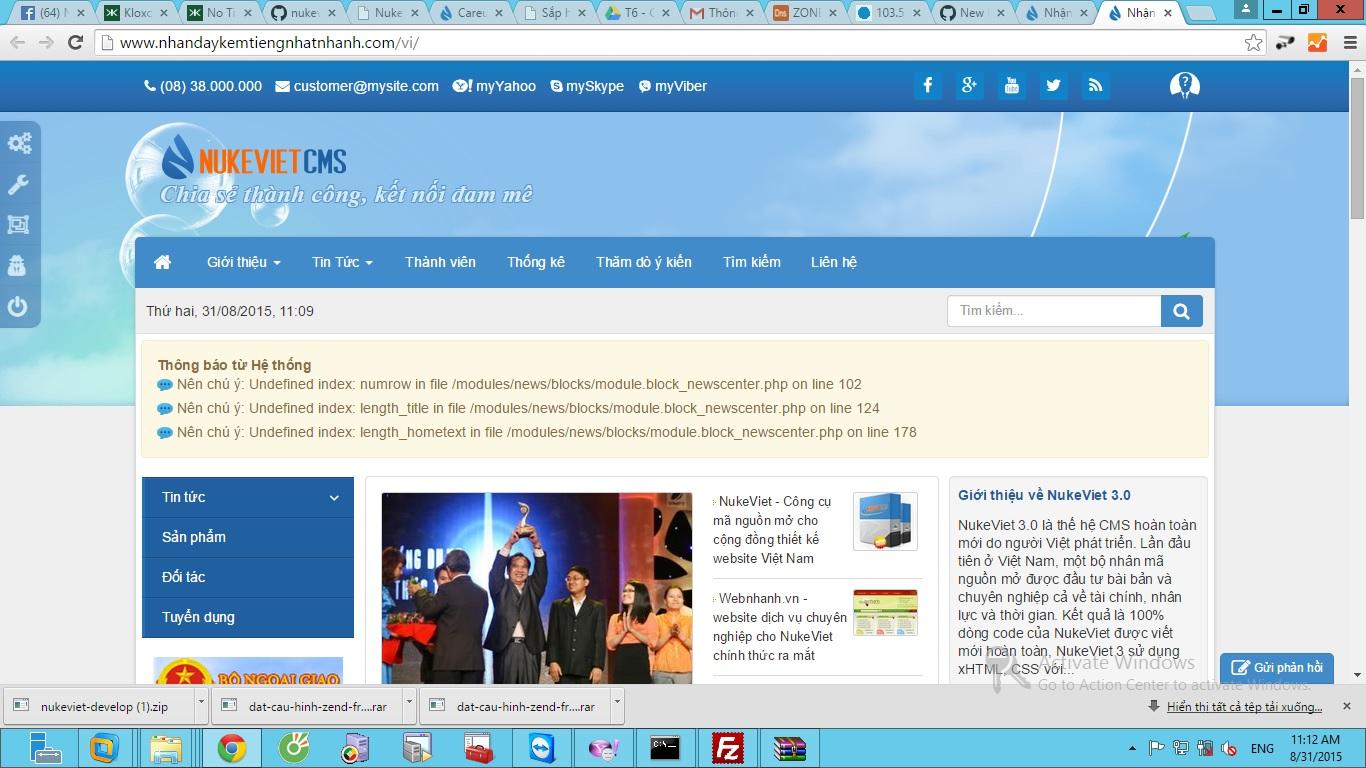The height and width of the screenshot is (768, 1366).
Task: Click the admin user icon on left sidebar
Action: [x=19, y=266]
